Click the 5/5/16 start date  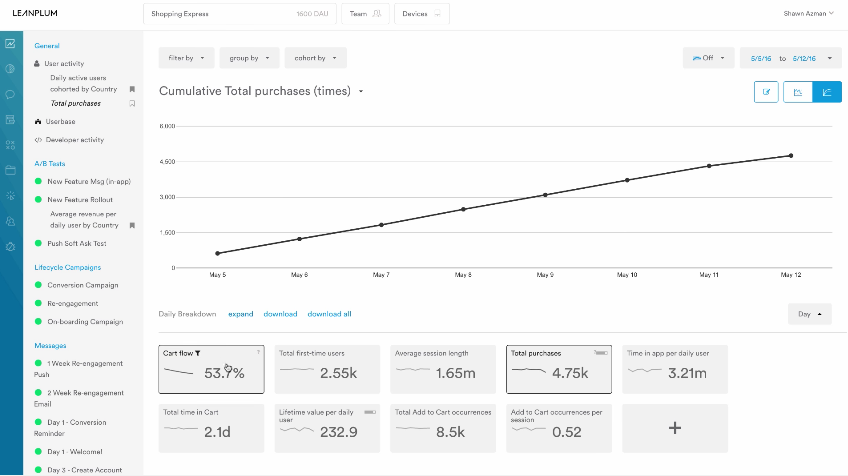(x=761, y=58)
